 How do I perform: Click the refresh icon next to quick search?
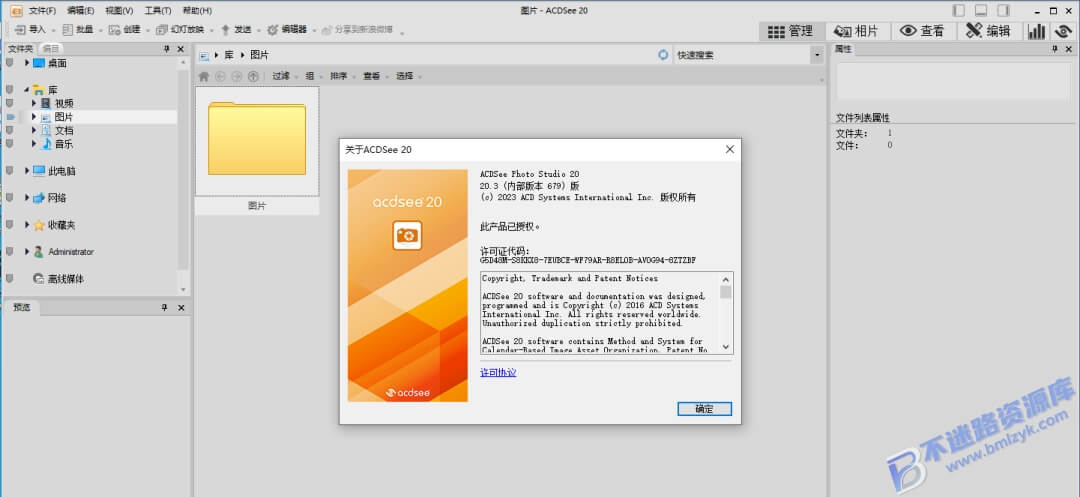[663, 55]
